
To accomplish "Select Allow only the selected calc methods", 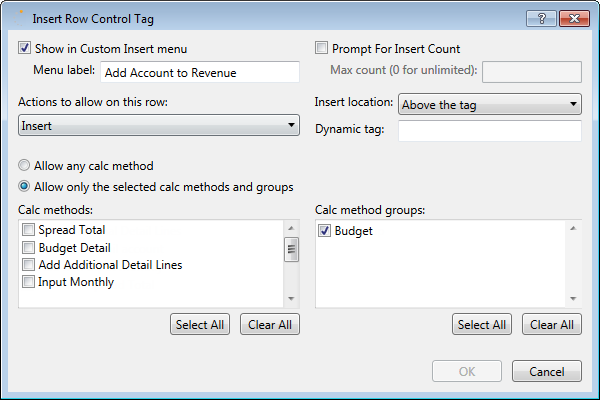I will coord(24,186).
